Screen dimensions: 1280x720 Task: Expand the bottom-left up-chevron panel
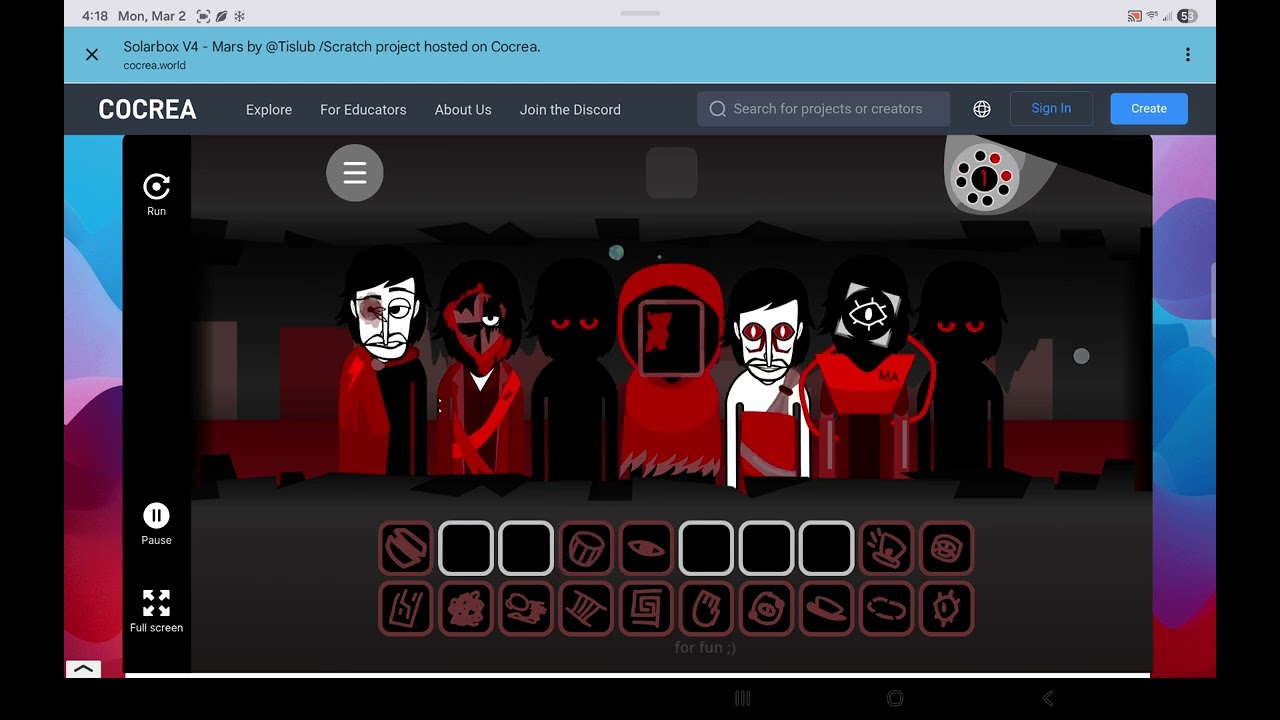(83, 669)
